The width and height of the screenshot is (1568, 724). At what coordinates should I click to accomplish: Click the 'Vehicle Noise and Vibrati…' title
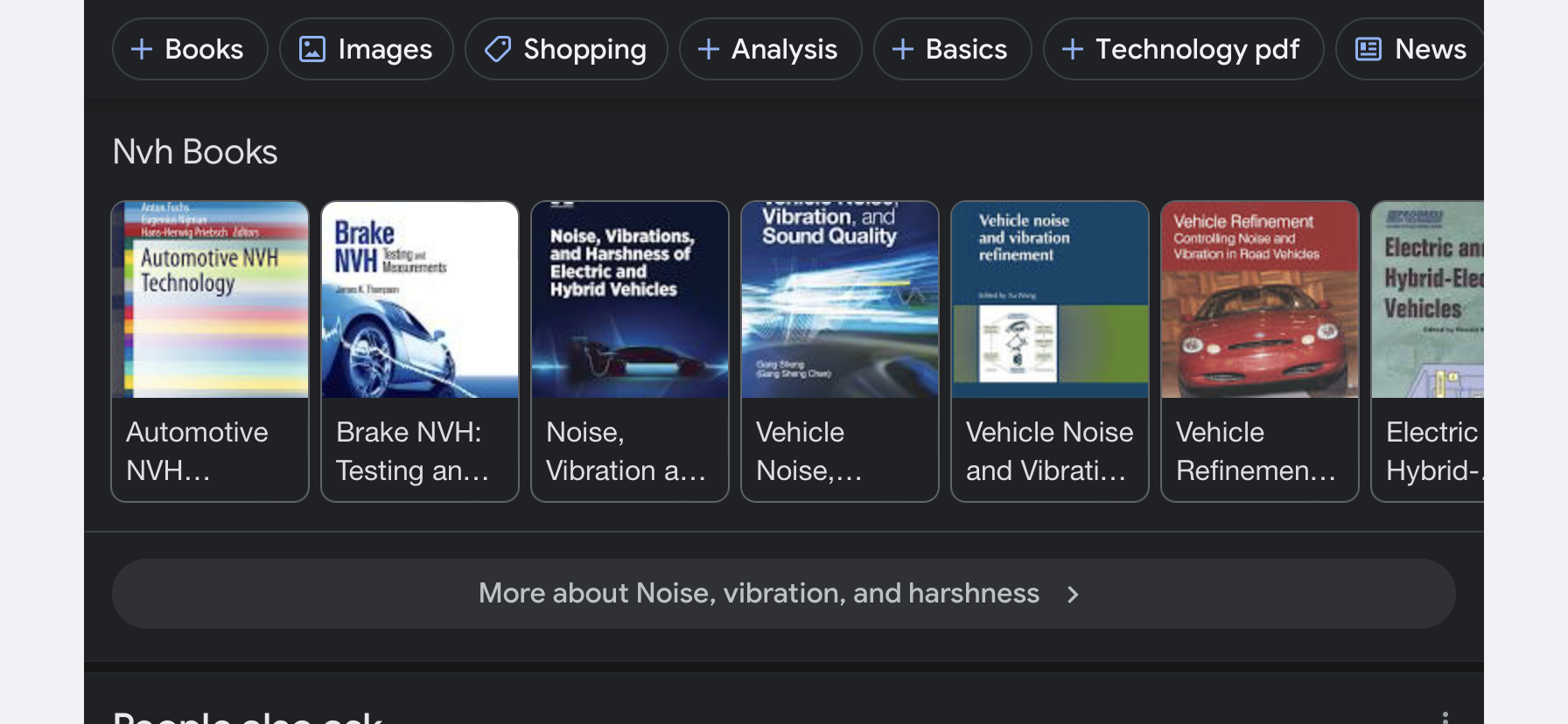pos(1049,451)
